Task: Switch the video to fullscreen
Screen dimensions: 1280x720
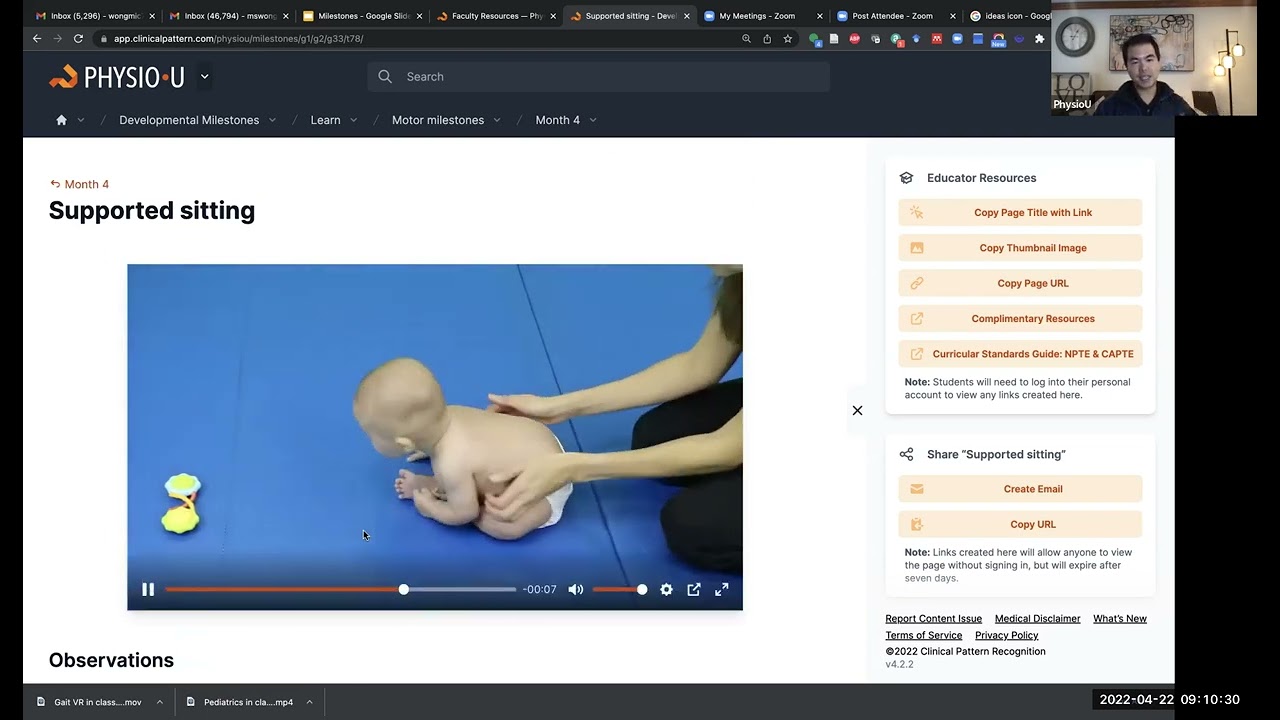Action: pos(721,590)
